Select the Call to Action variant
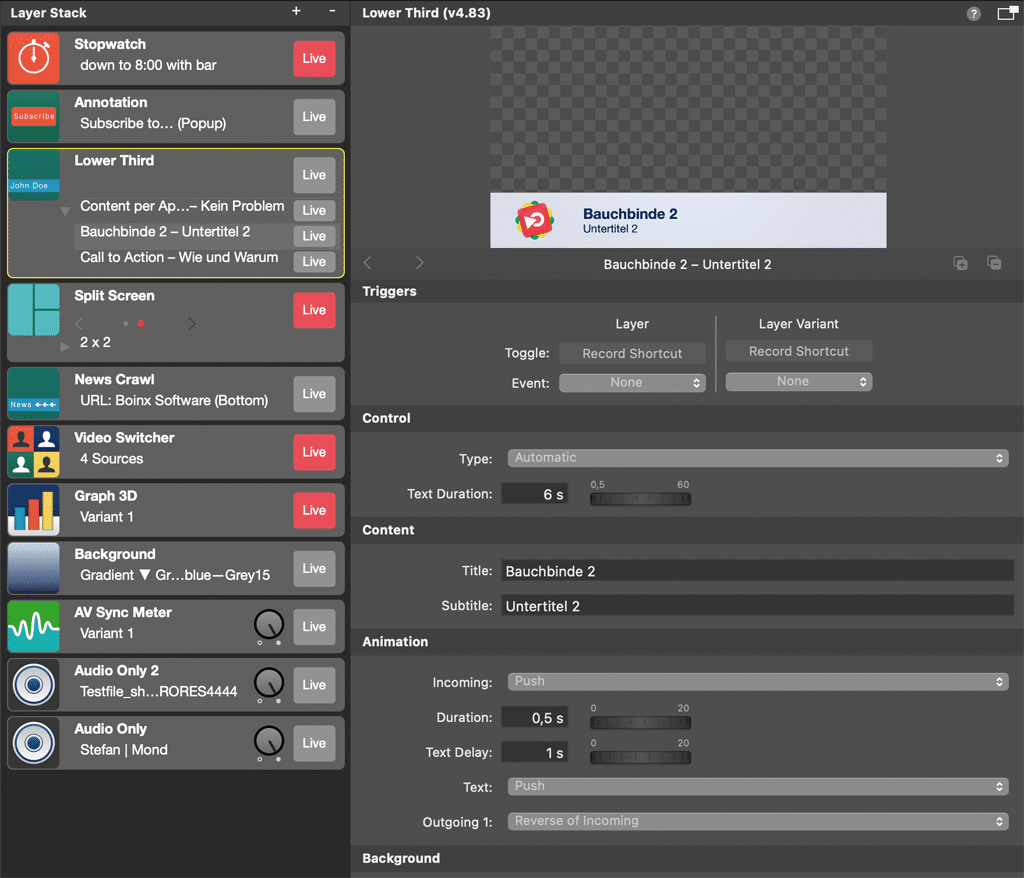Screen dimensions: 1024x878 click(179, 258)
